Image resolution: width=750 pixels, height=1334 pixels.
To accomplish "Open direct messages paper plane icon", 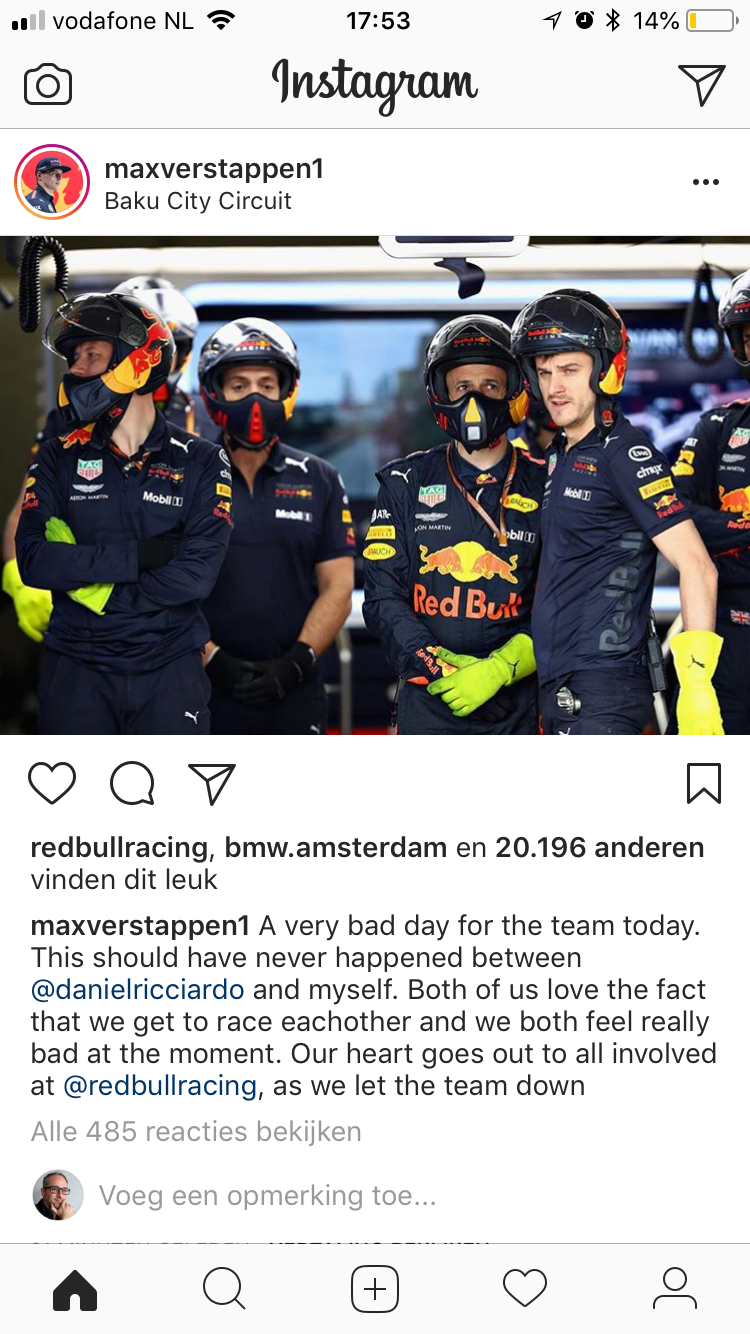I will click(701, 85).
